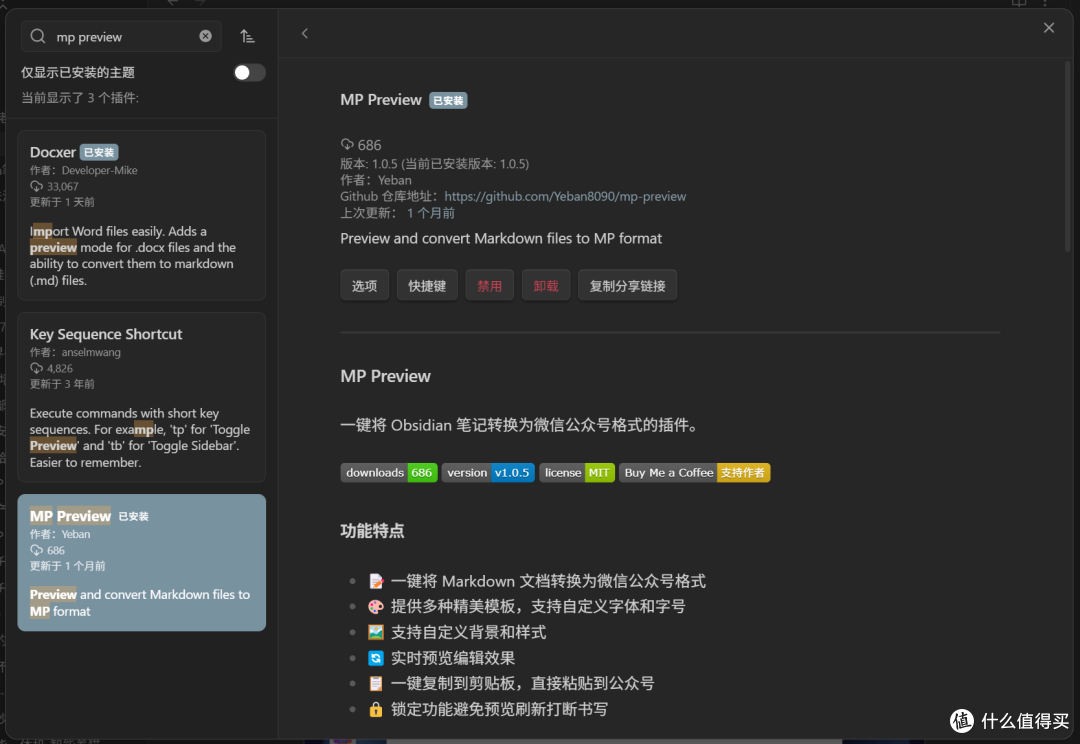Click MP Preview card download icon
The width and height of the screenshot is (1080, 744).
click(36, 550)
